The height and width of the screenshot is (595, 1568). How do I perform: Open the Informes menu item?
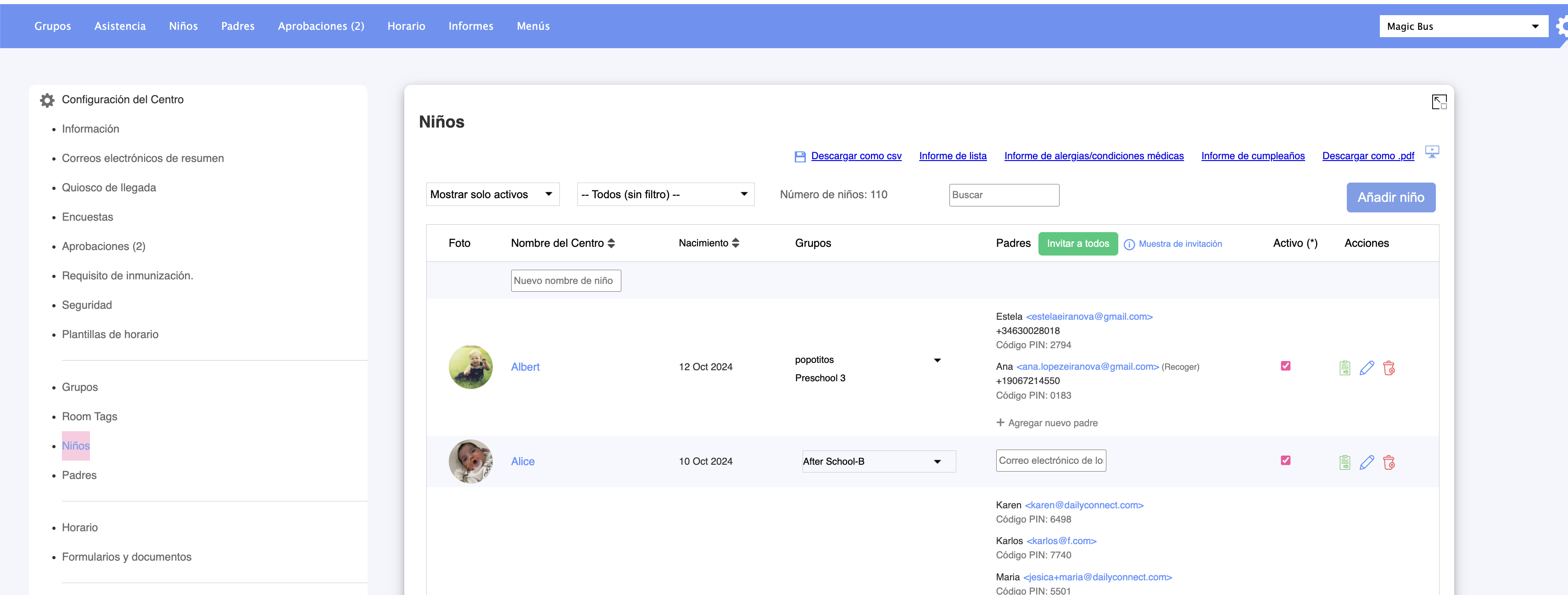click(x=470, y=26)
